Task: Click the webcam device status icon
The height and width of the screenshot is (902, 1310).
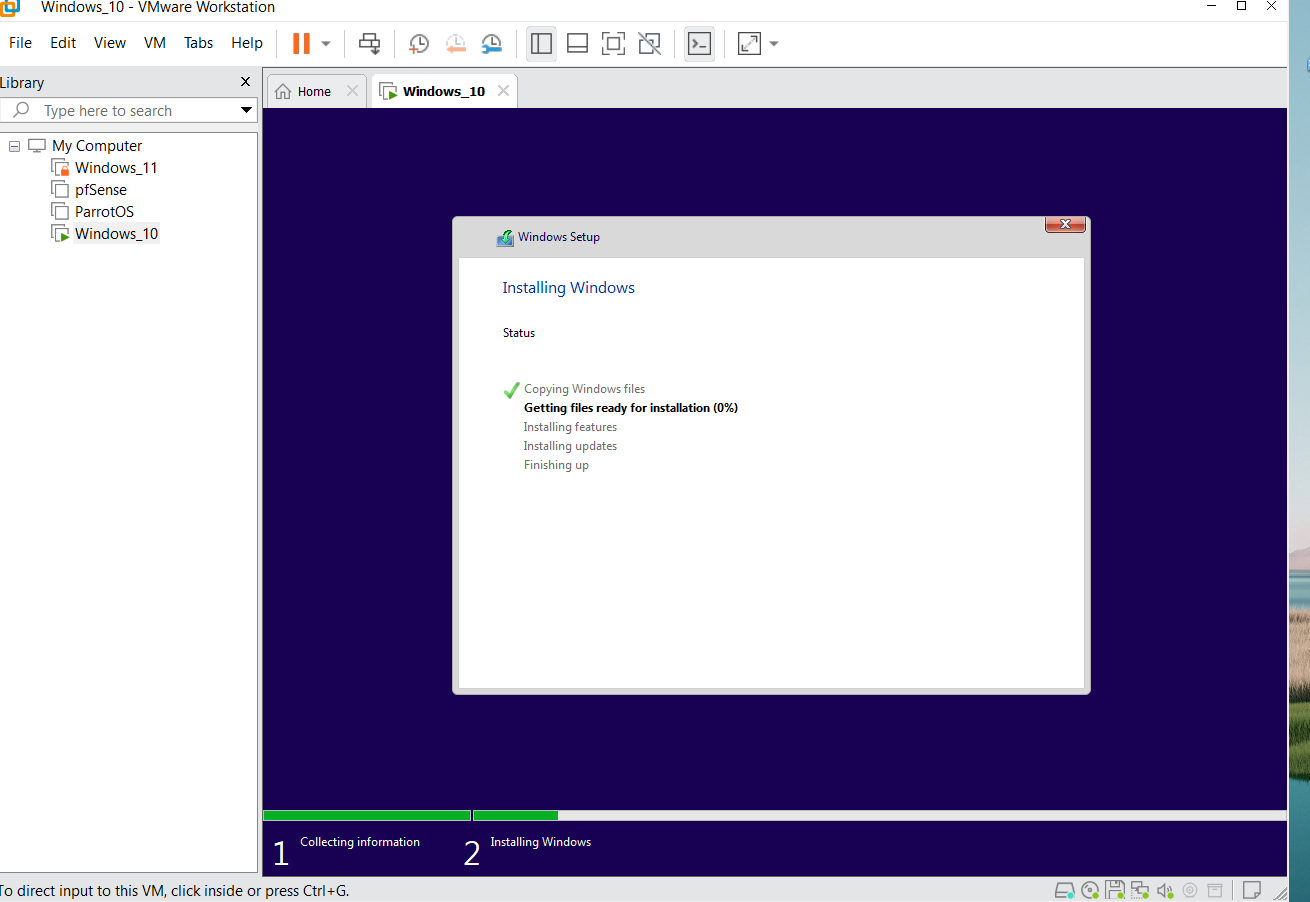Action: point(1190,890)
